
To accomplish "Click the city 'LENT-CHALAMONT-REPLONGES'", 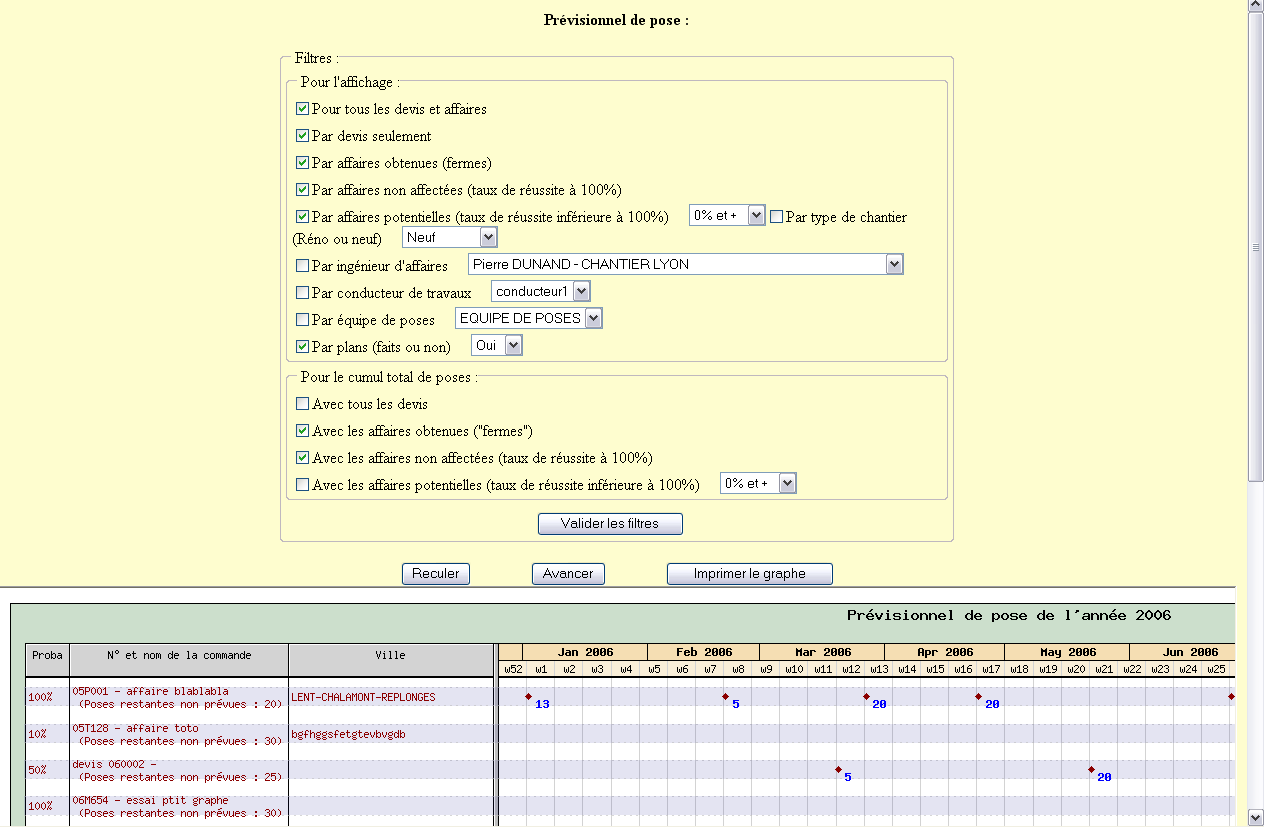I will coord(363,697).
